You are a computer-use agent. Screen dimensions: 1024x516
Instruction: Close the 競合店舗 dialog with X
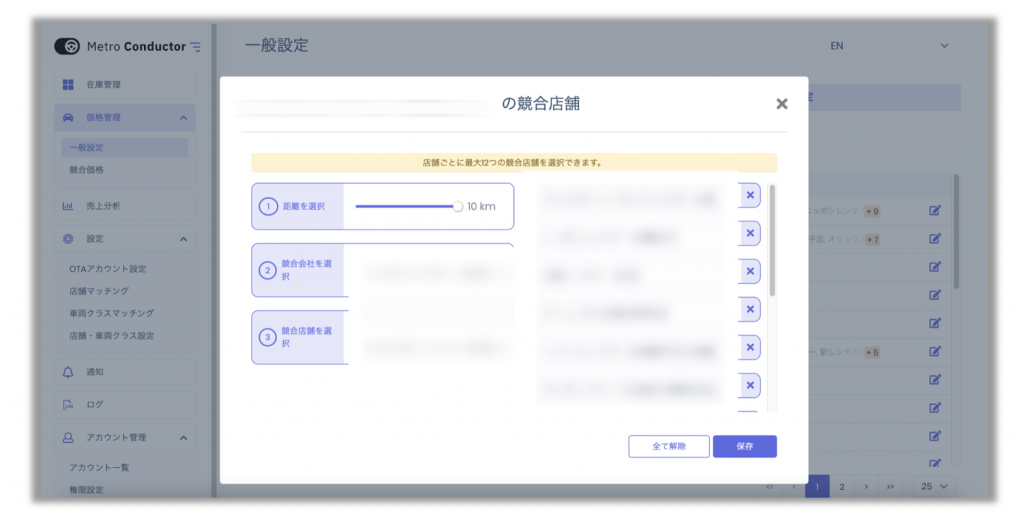click(781, 104)
